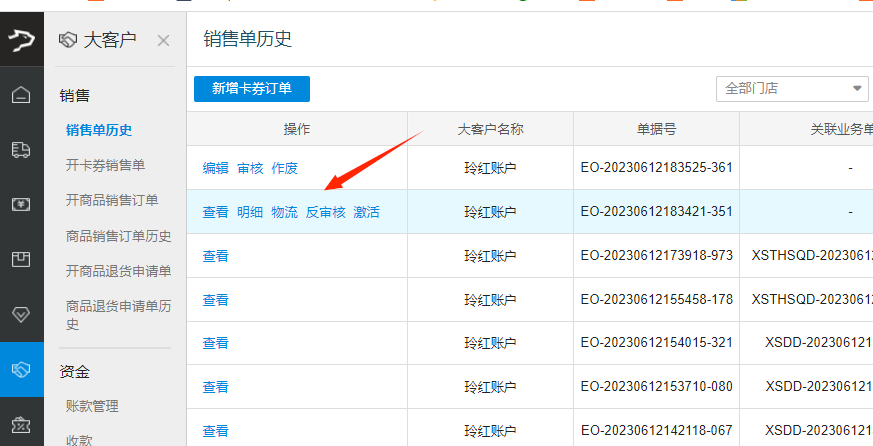Click 反审核 link in highlighted row
The image size is (873, 446).
point(326,212)
